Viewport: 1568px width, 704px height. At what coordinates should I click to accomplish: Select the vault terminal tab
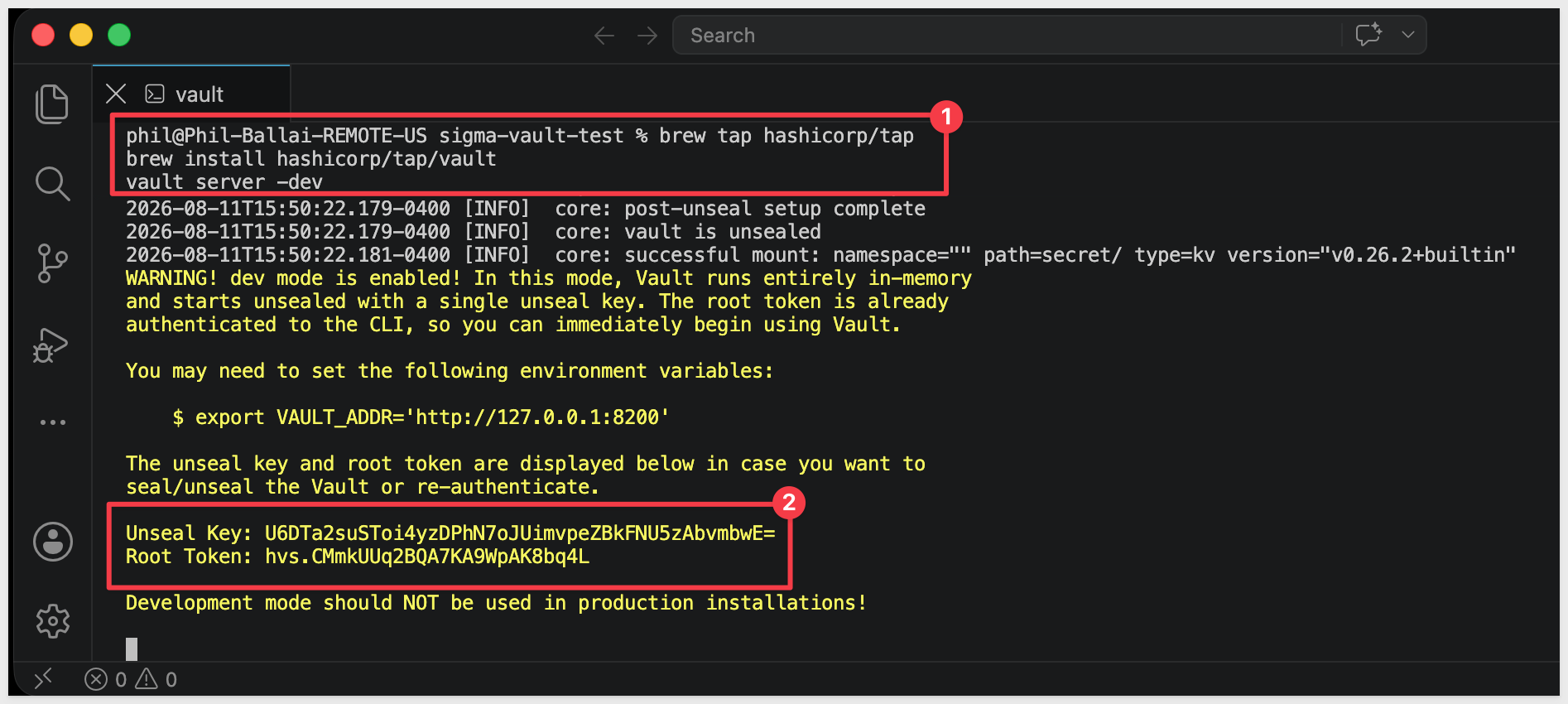(x=191, y=94)
